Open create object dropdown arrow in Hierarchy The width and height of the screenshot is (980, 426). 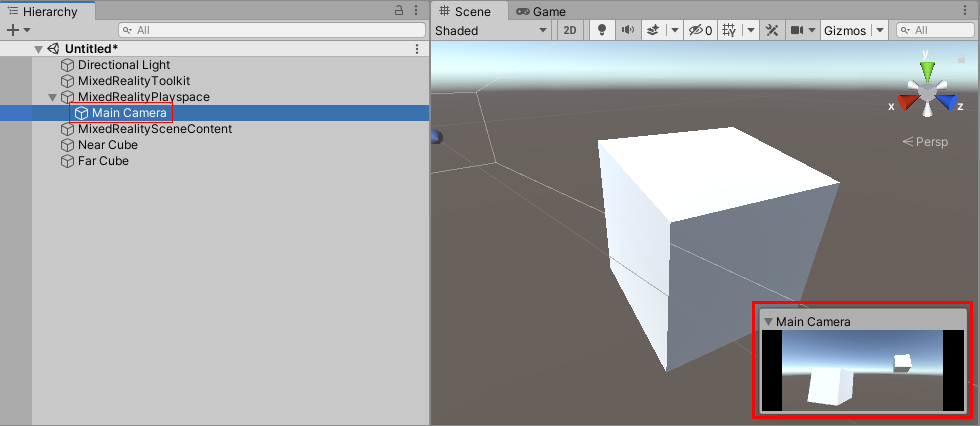pos(27,30)
